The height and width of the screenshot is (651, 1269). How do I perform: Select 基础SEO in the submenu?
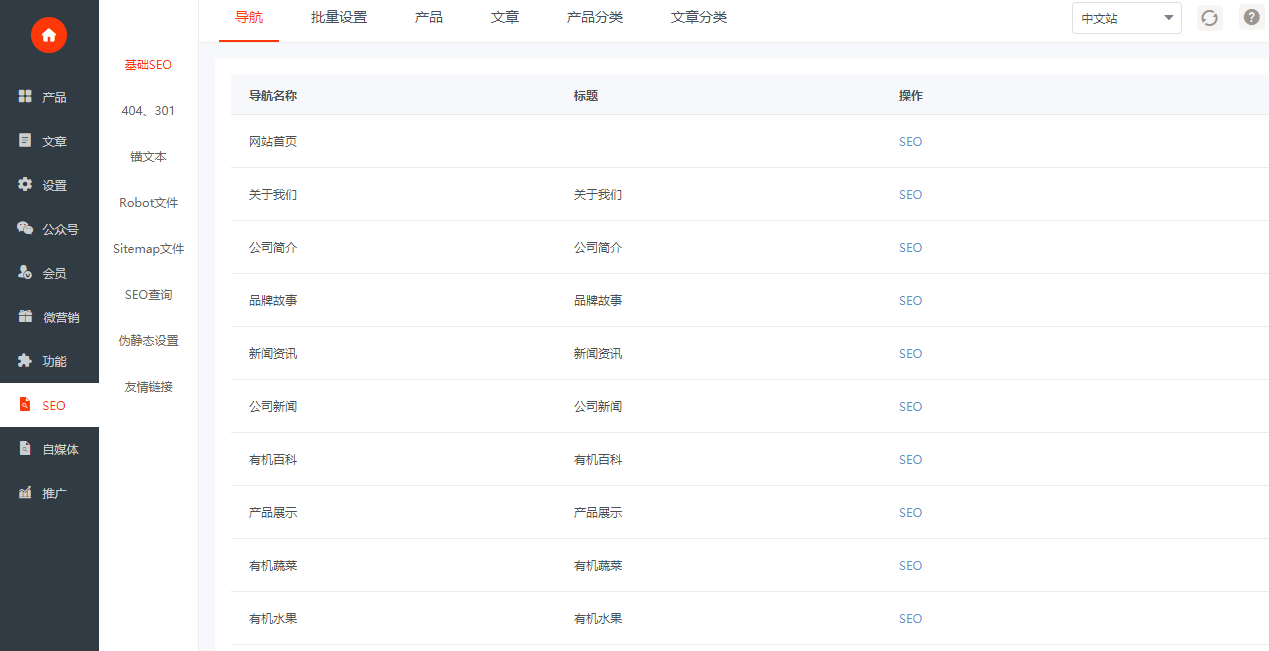pos(148,64)
